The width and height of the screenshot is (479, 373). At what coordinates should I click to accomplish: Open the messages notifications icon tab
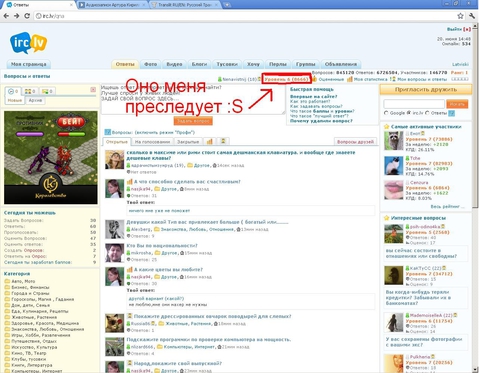(47, 91)
